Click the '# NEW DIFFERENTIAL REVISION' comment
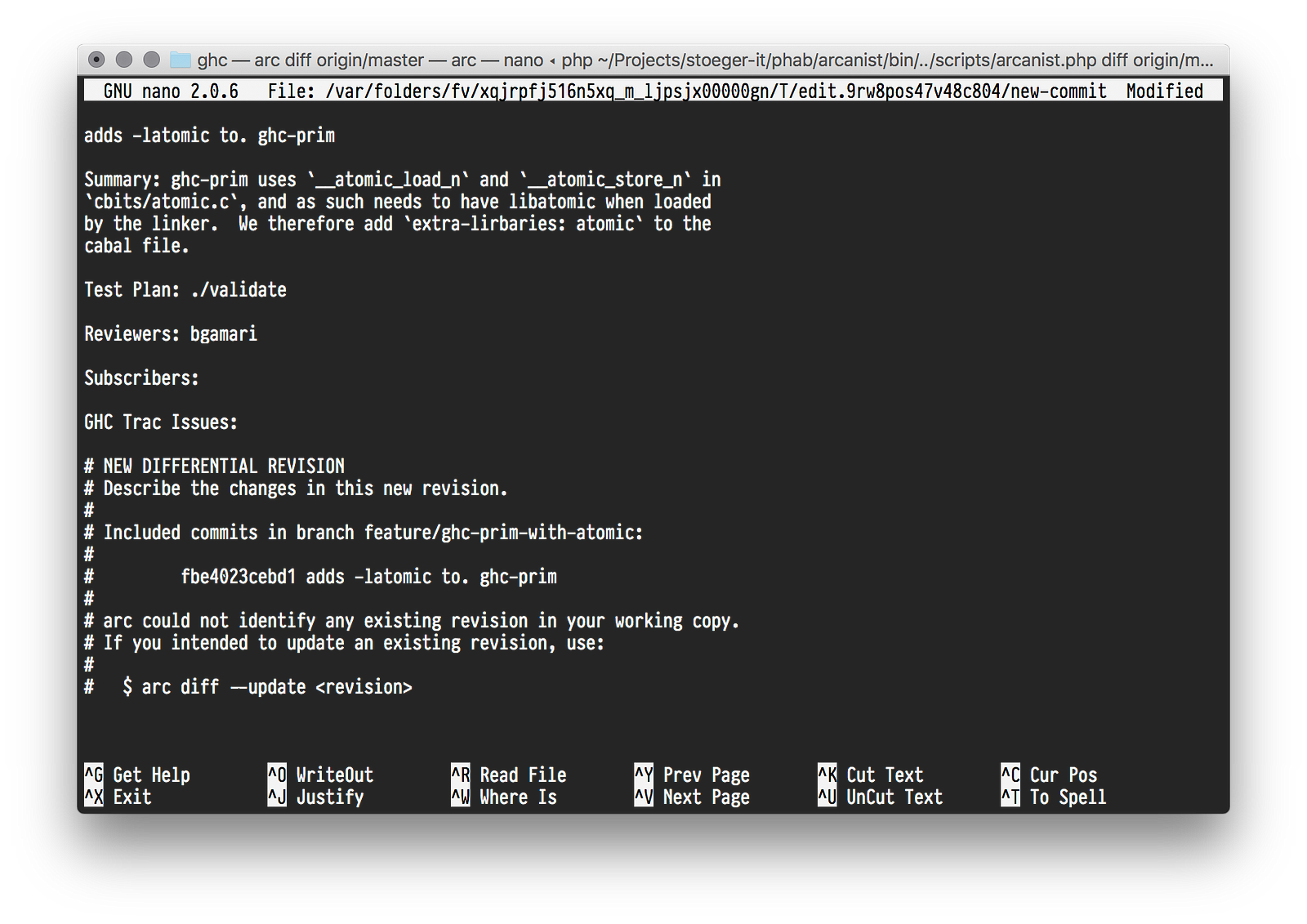The width and height of the screenshot is (1307, 924). click(x=214, y=466)
